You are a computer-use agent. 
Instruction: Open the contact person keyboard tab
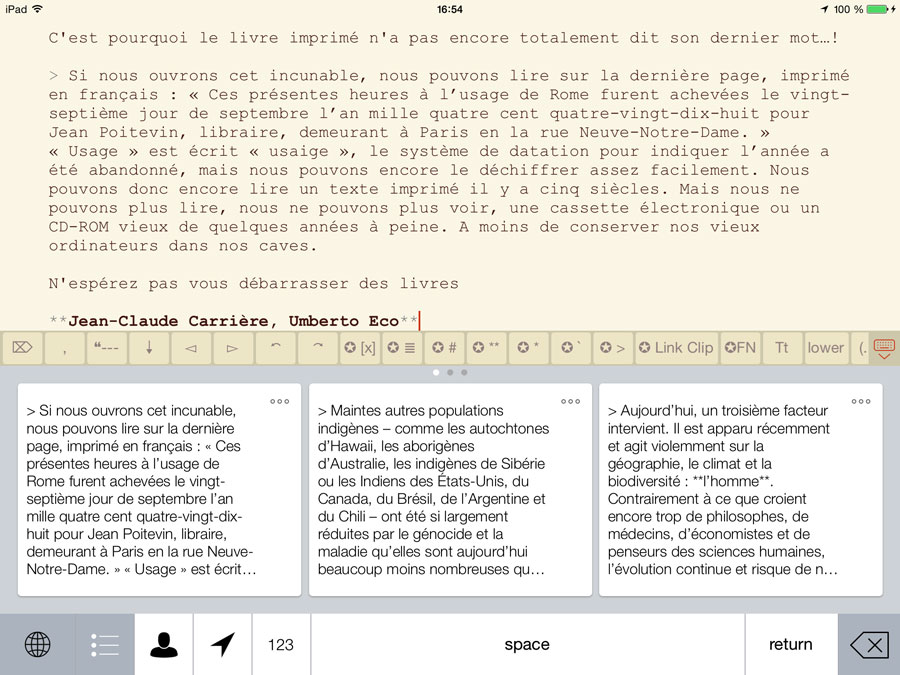(x=164, y=645)
